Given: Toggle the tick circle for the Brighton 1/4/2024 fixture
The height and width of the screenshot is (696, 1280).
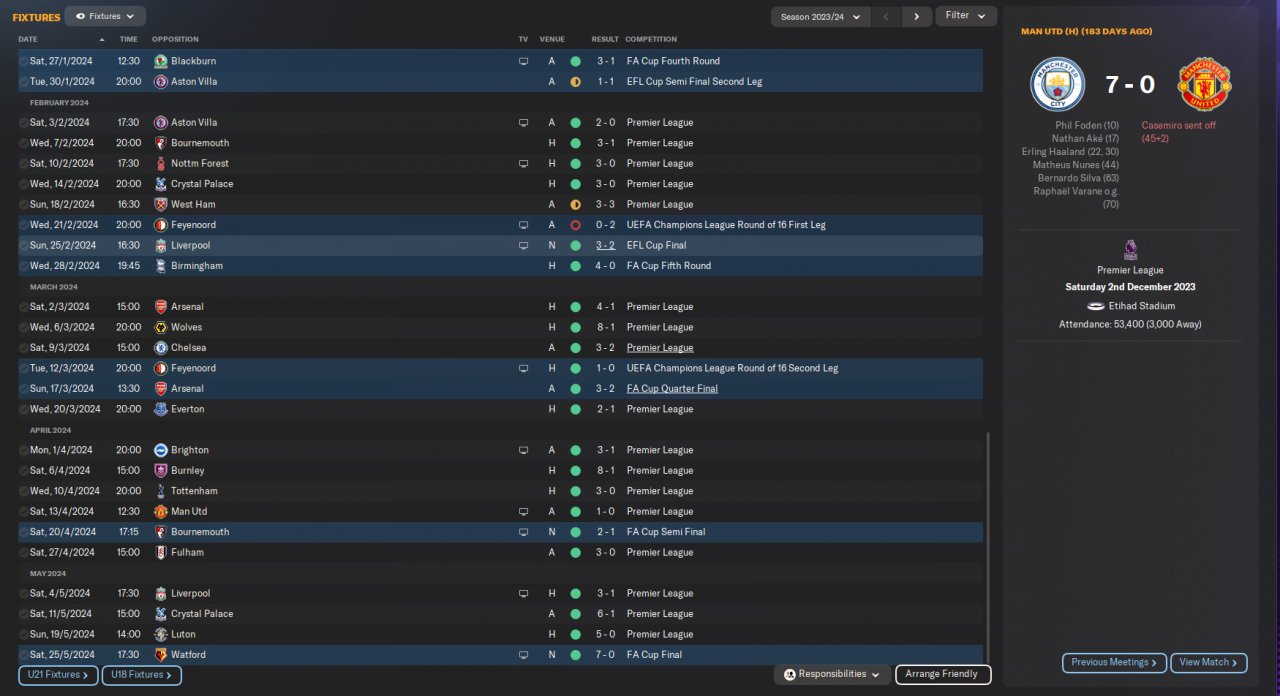Looking at the screenshot, I should [x=24, y=450].
